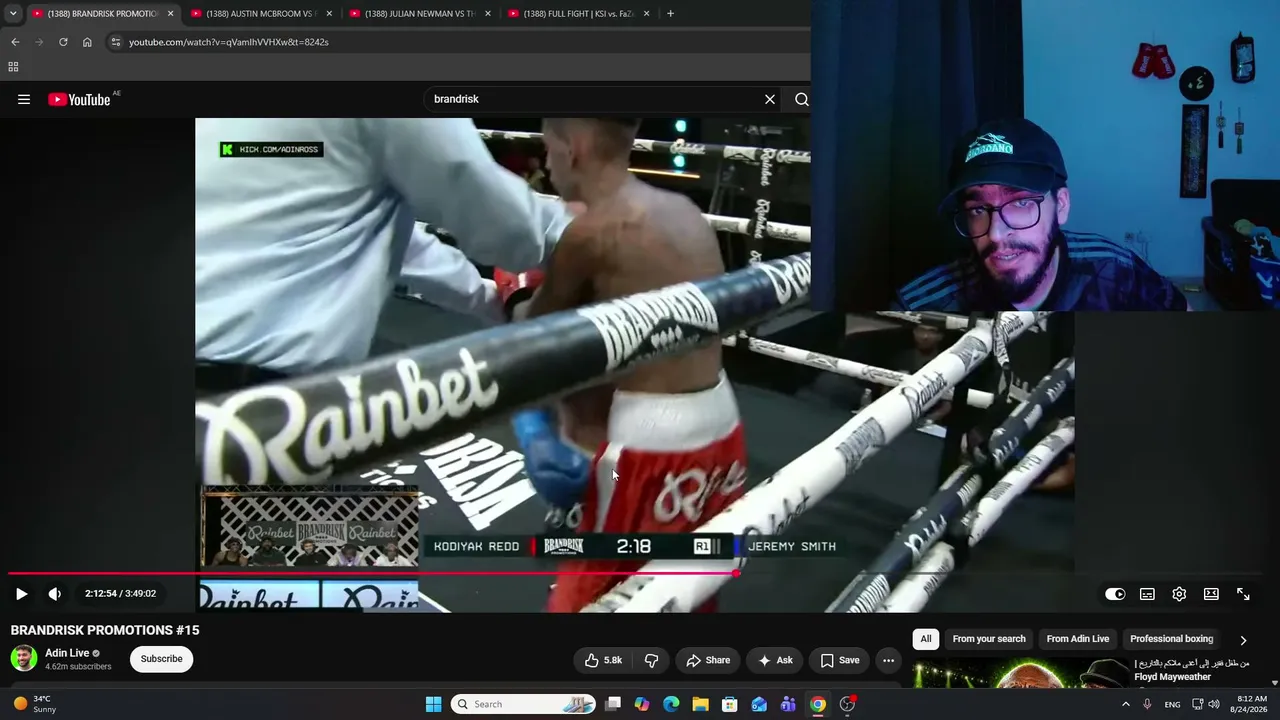Open Microsoft Store from the taskbar
This screenshot has width=1280, height=720.
[x=729, y=704]
